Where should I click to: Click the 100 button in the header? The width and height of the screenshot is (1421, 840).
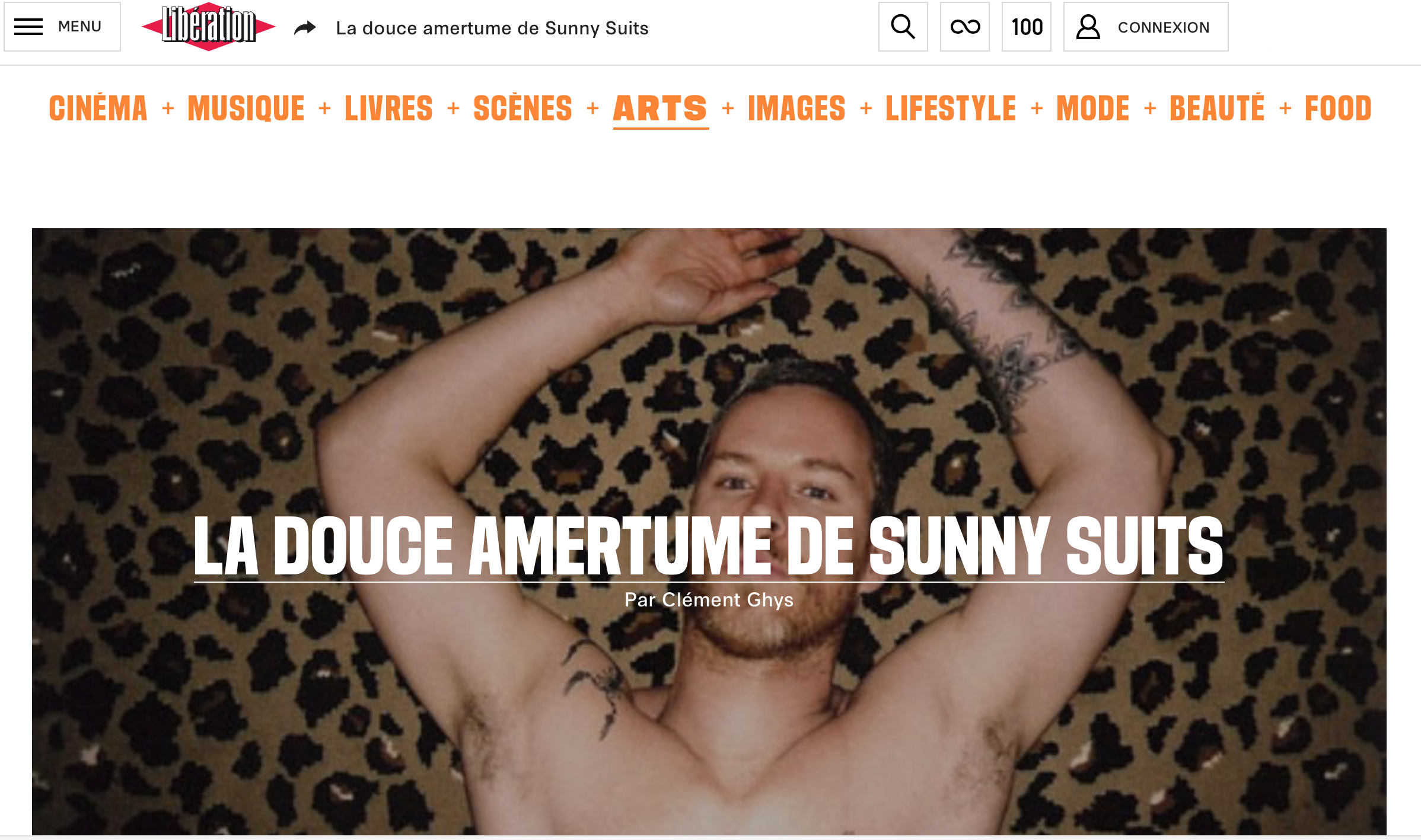1027,27
